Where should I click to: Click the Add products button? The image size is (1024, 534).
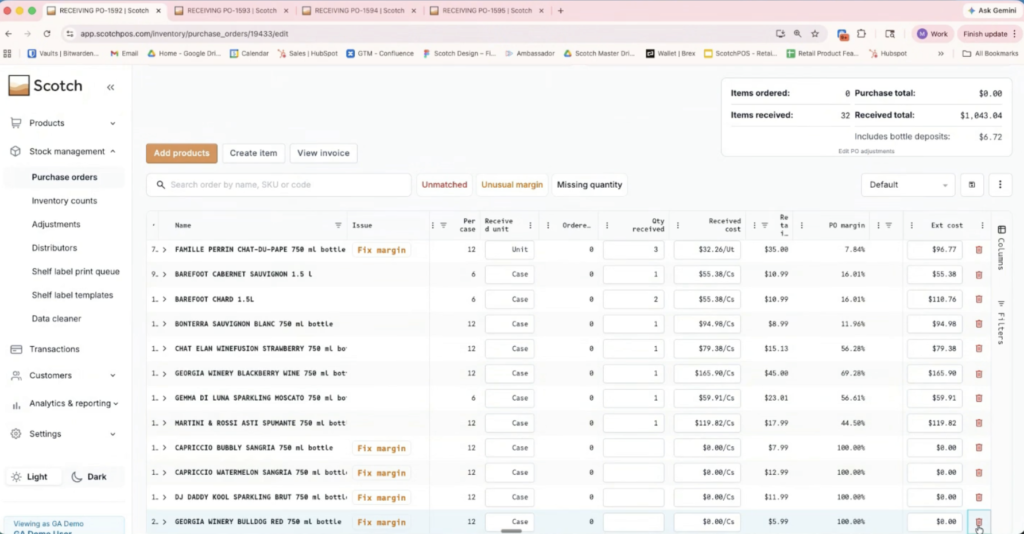click(182, 153)
